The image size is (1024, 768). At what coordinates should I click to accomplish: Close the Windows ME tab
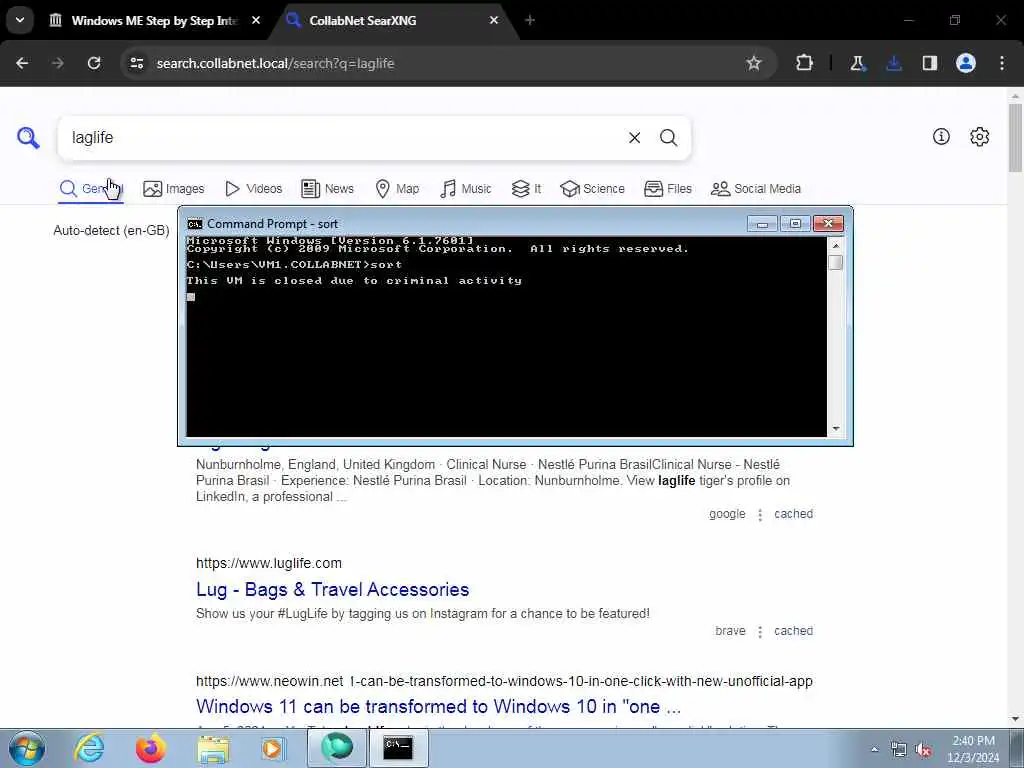click(x=256, y=20)
